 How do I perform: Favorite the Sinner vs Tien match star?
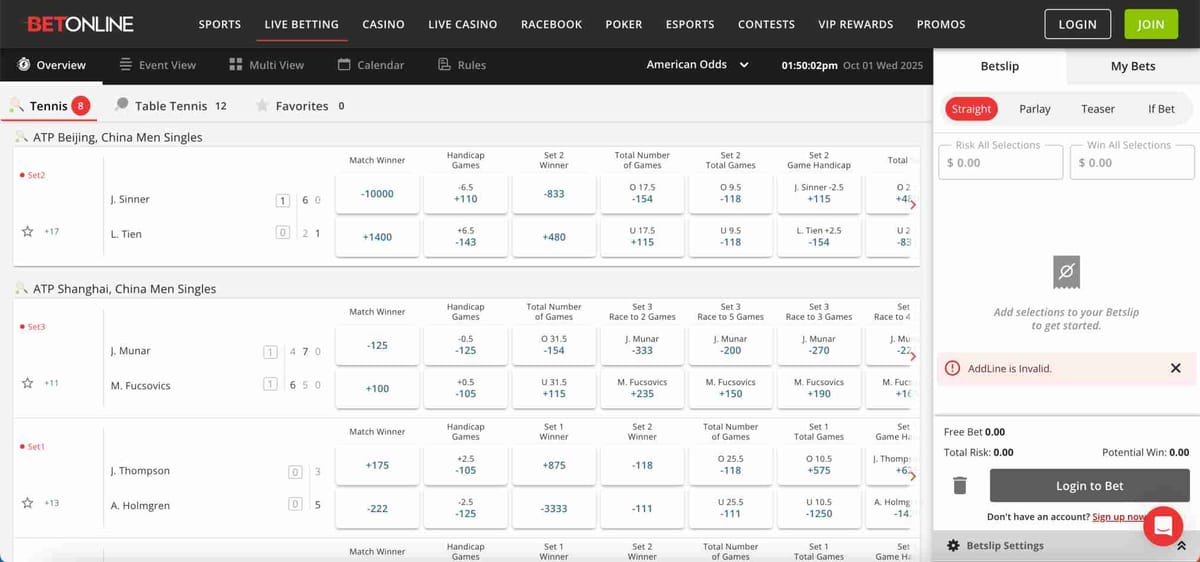27,231
